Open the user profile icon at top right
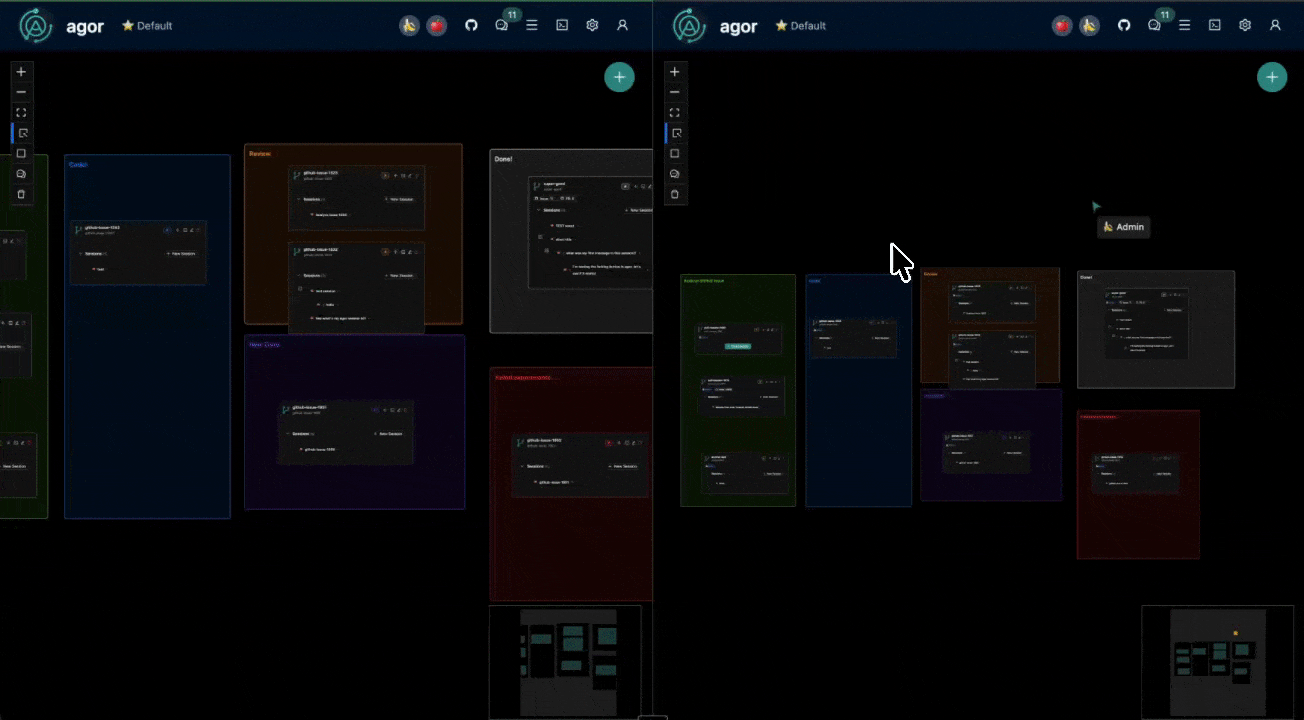The width and height of the screenshot is (1304, 720). pyautogui.click(x=623, y=25)
